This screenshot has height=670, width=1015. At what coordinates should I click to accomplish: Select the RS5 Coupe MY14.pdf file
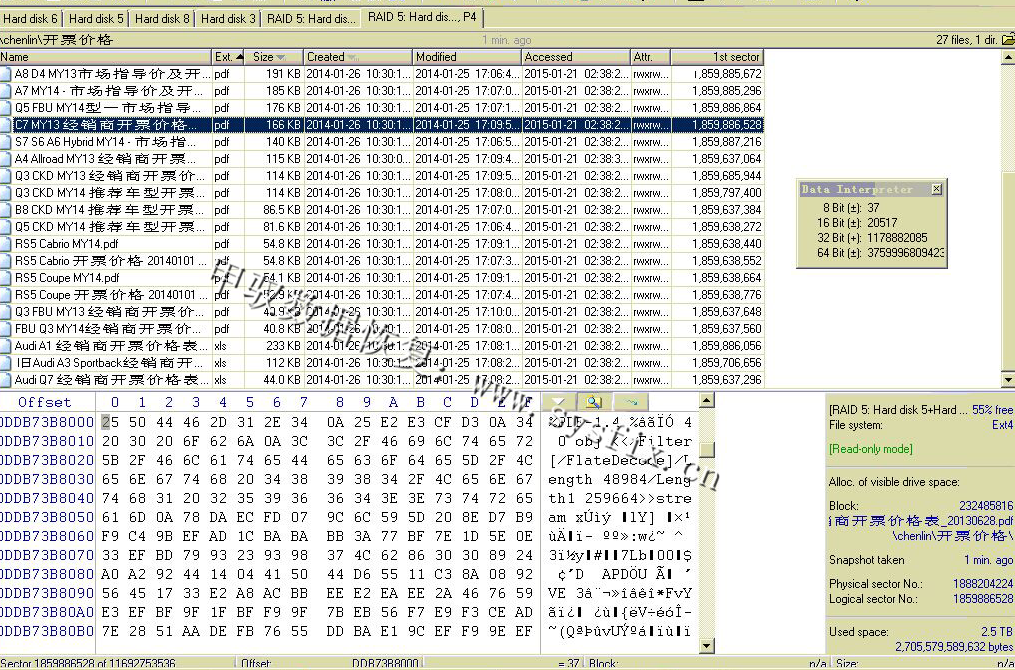(x=382, y=278)
